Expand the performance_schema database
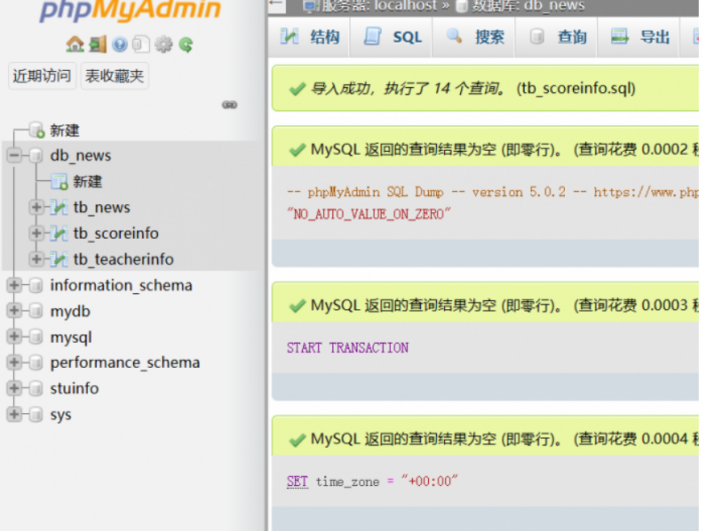Screen dimensions: 702x531 pos(14,363)
